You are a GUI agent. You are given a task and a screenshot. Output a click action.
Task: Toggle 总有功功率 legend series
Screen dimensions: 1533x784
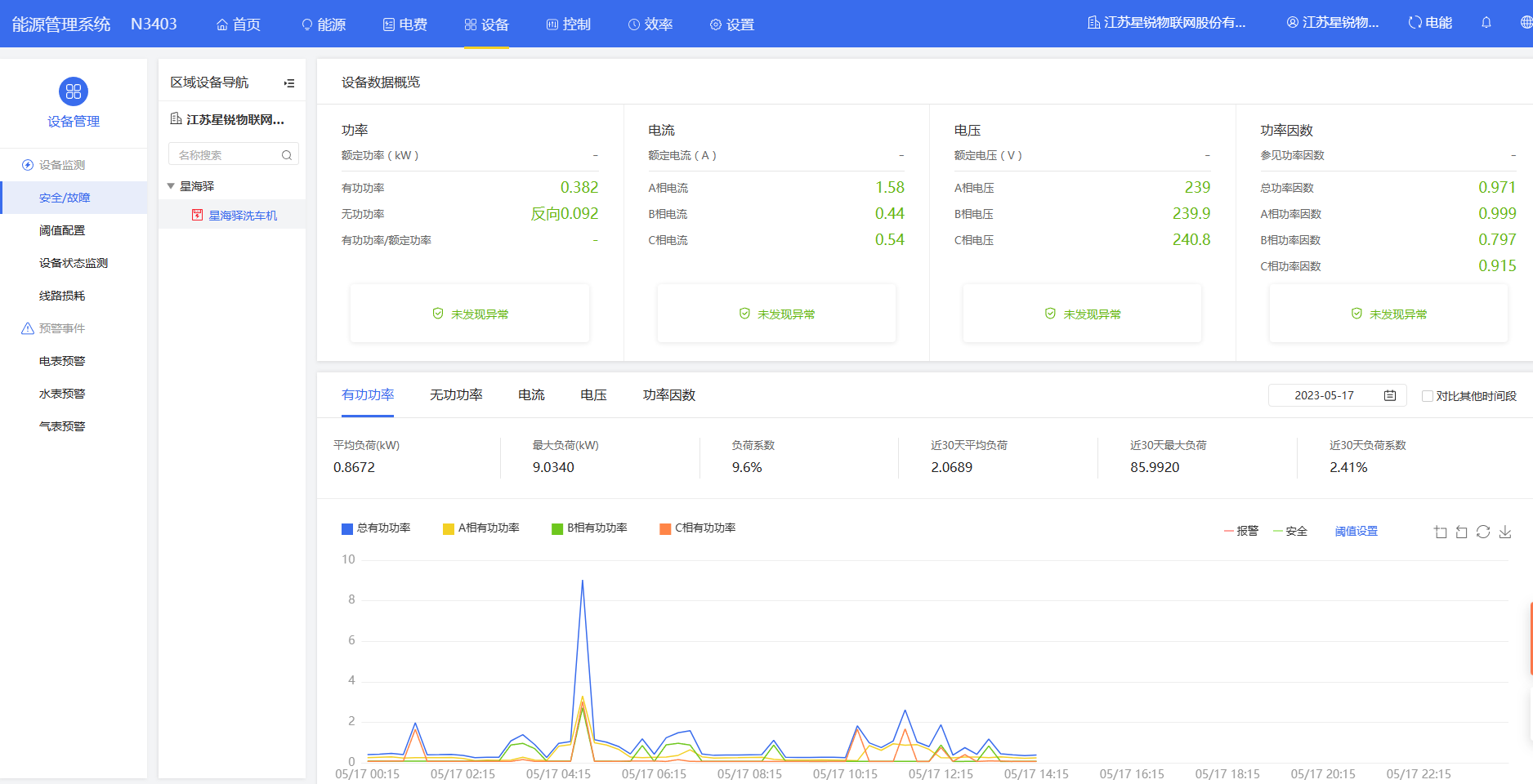point(376,528)
